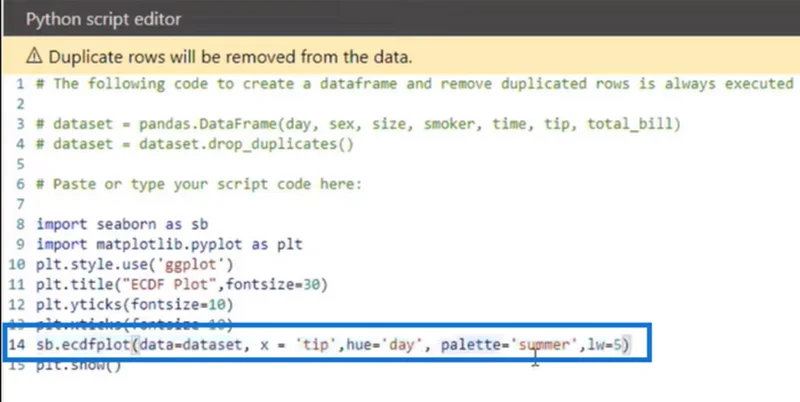
Task: Click plt.yticks(fontsize=10) line
Action: point(135,305)
